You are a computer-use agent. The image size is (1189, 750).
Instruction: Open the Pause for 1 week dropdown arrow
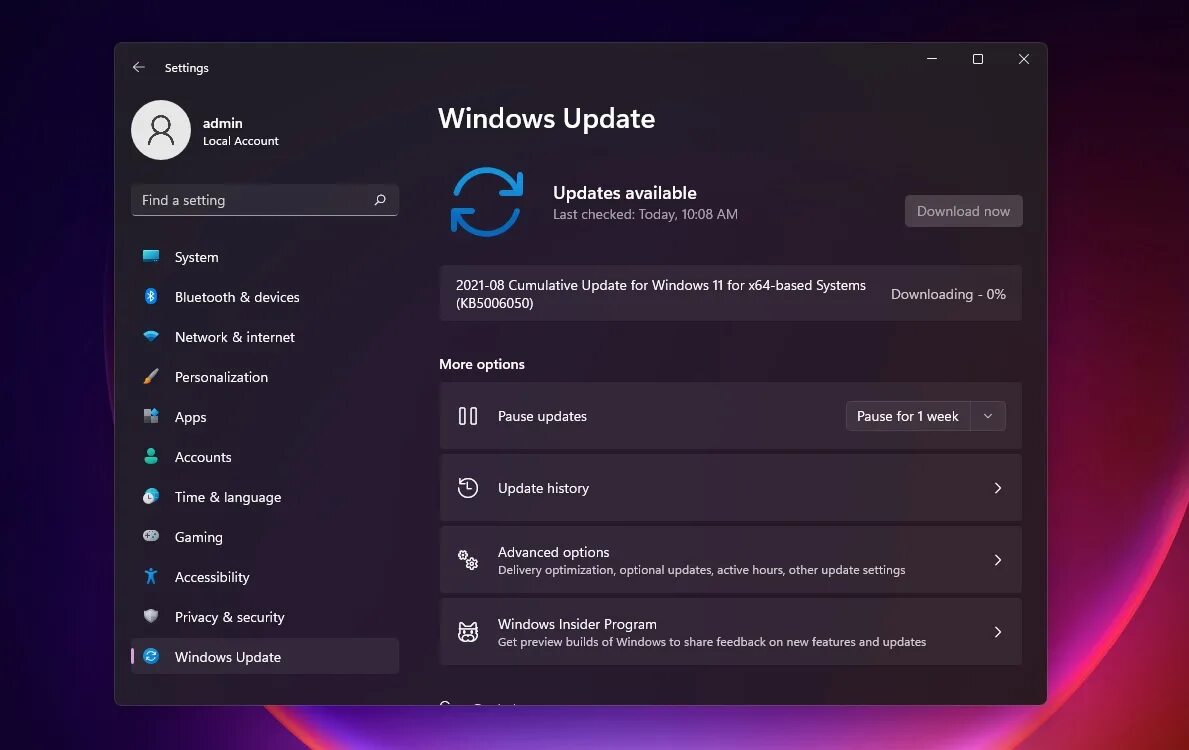coord(988,416)
